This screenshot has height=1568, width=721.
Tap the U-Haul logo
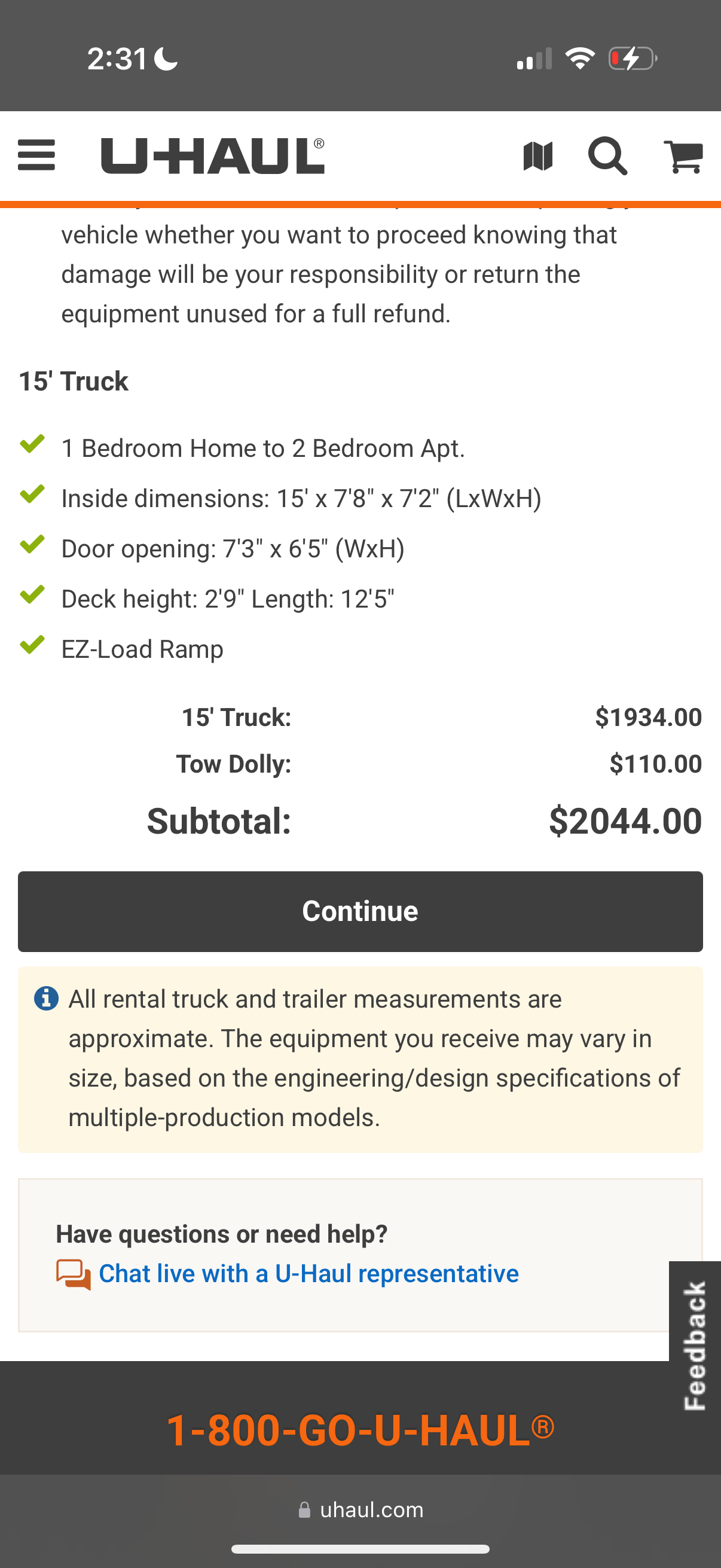(212, 156)
